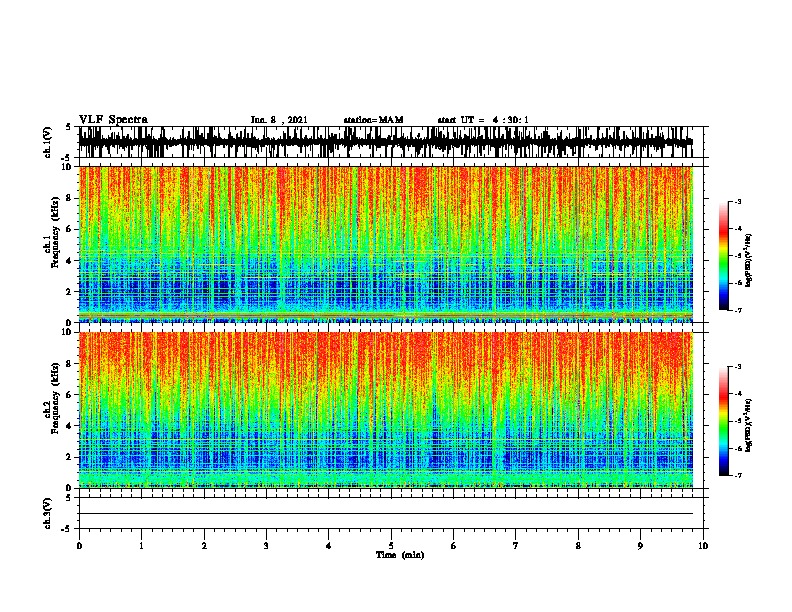Click the "5" tick on ch.1(V) axis
The height and width of the screenshot is (612, 792).
(68, 127)
